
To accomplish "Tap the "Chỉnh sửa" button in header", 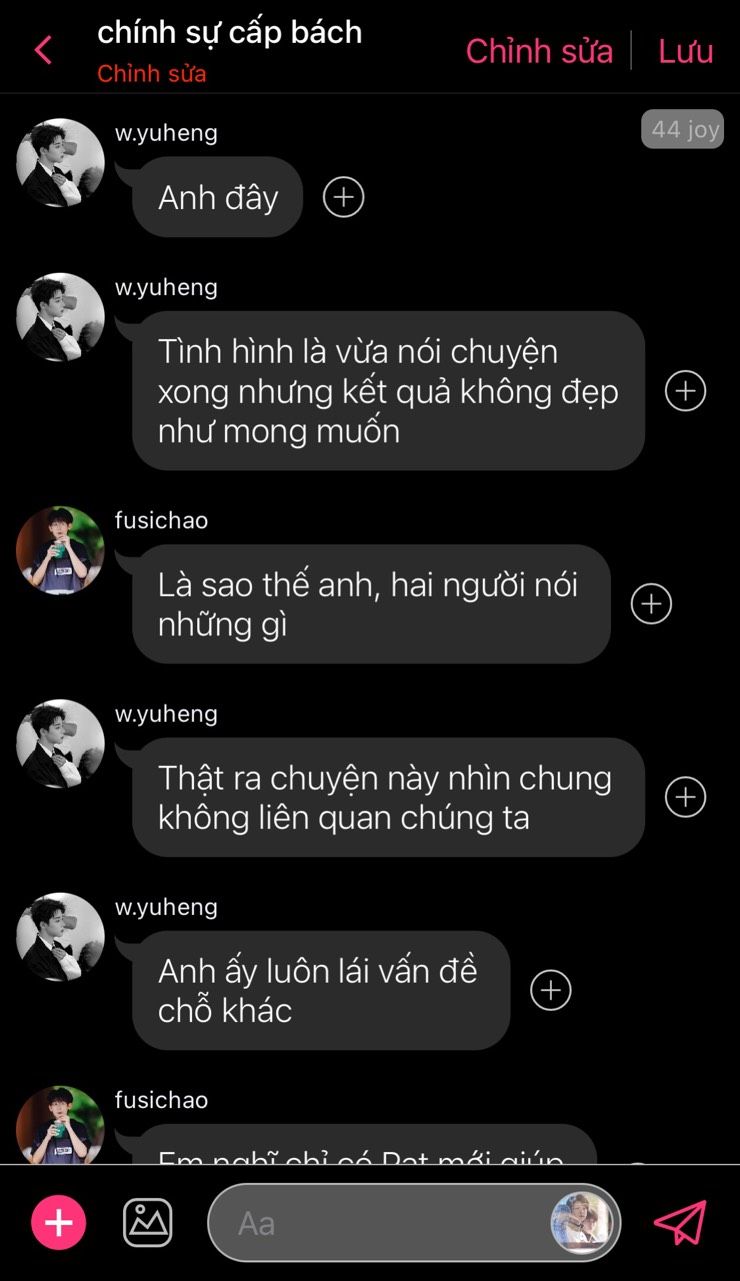I will pos(539,51).
